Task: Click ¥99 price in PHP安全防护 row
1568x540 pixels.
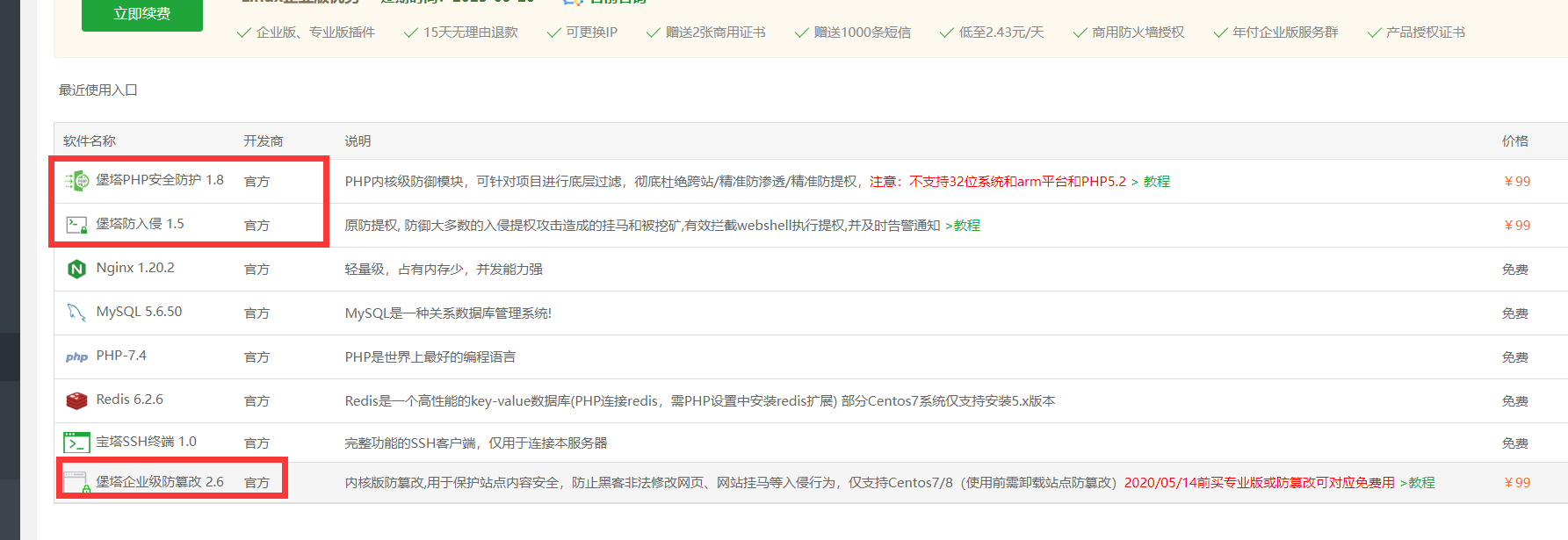Action: click(x=1516, y=182)
